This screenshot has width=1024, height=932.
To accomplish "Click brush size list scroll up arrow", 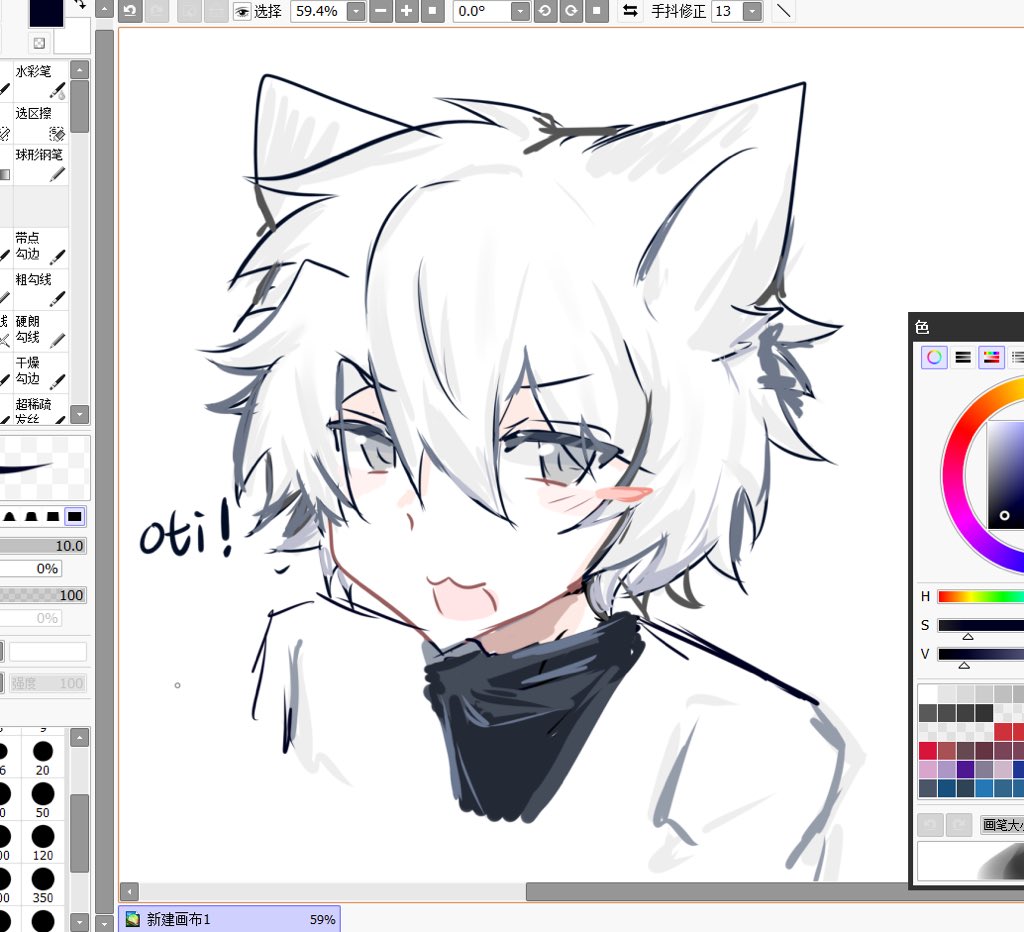I will point(80,738).
